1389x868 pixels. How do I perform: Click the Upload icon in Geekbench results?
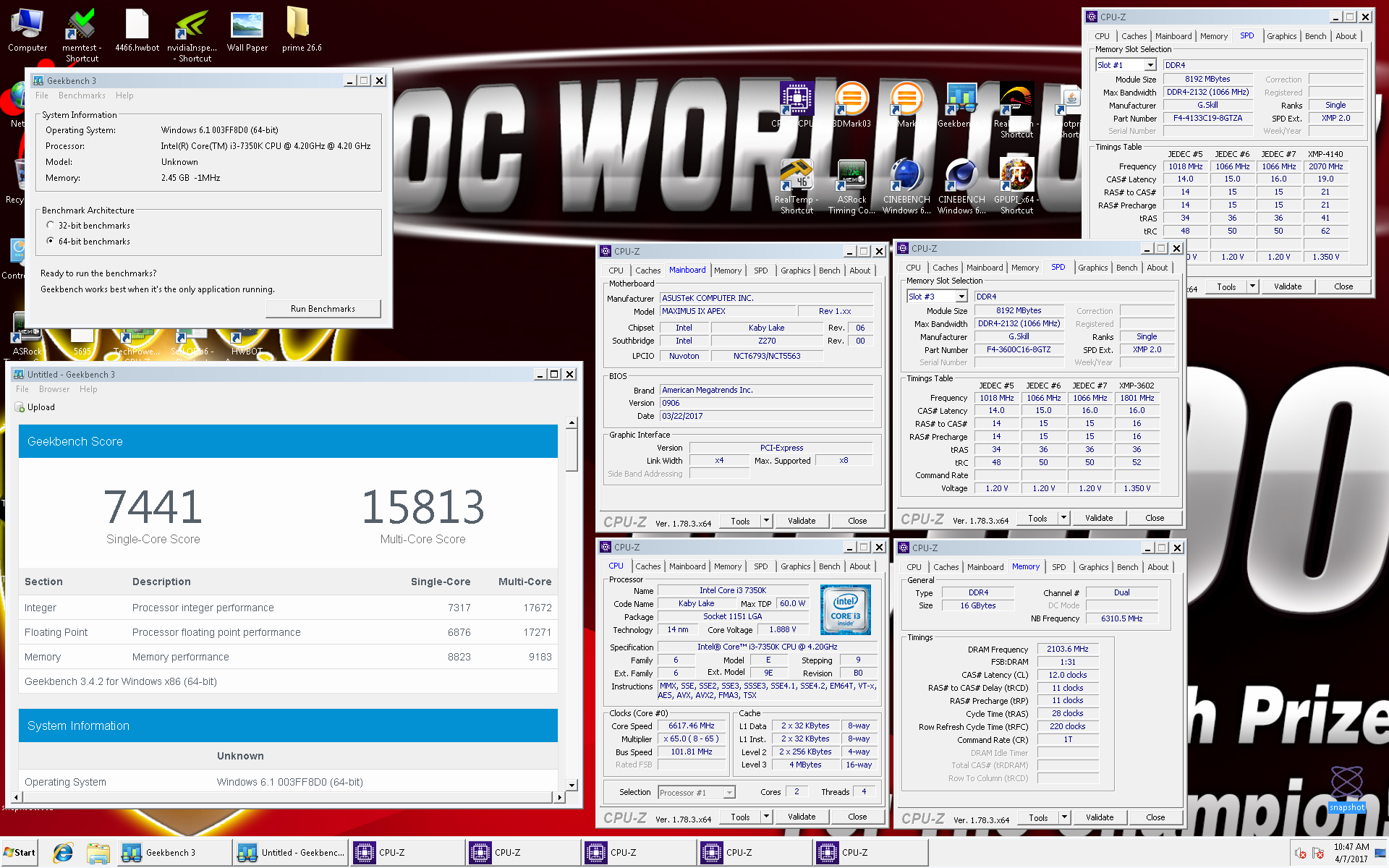pyautogui.click(x=20, y=407)
